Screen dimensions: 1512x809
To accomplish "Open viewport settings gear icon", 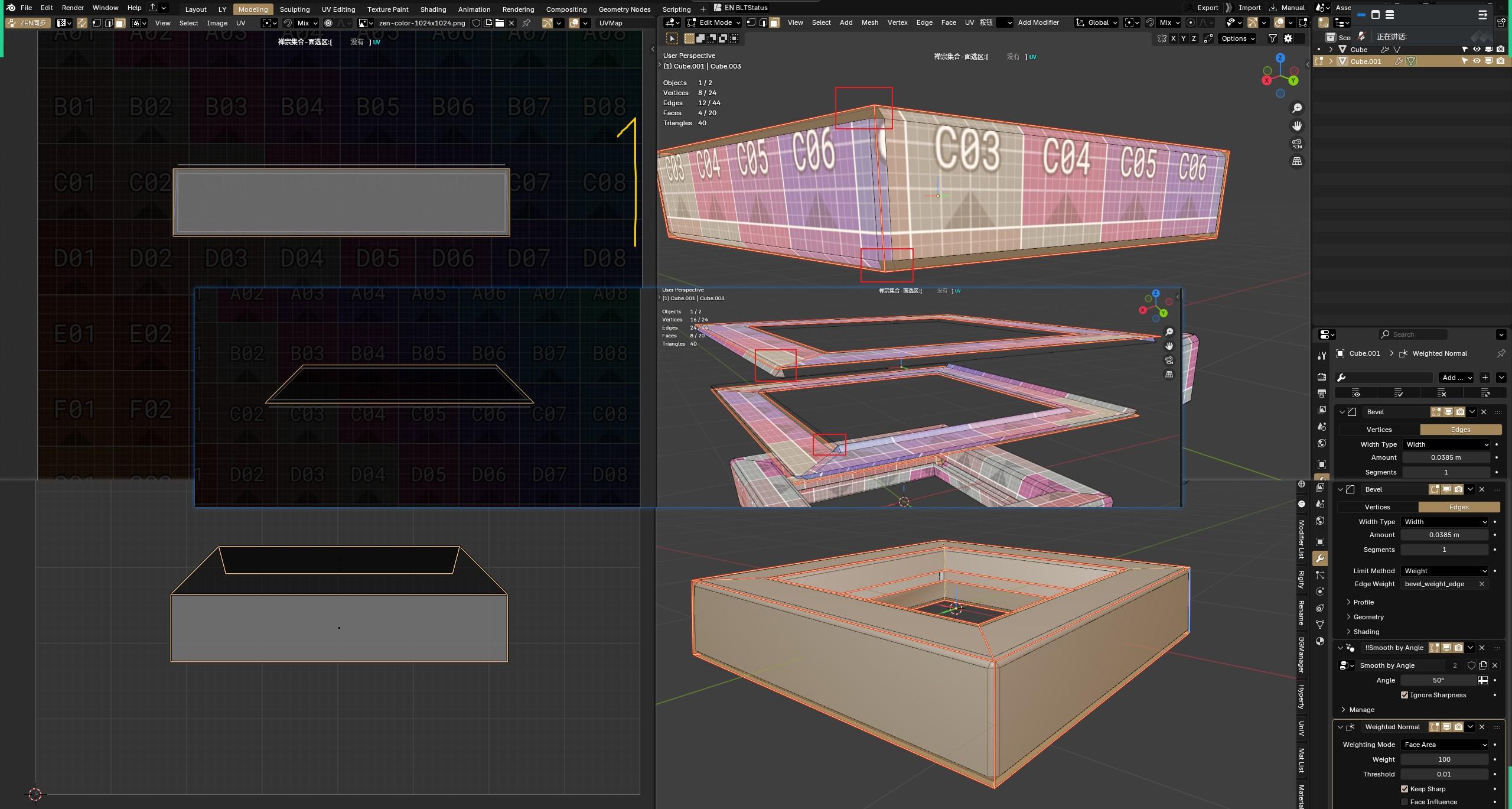I will pyautogui.click(x=1288, y=38).
